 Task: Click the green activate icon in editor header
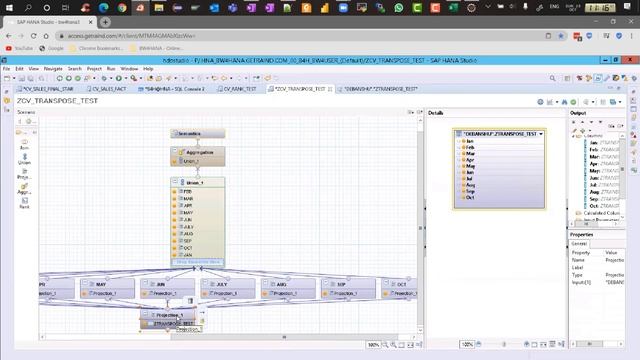pyautogui.click(x=573, y=102)
